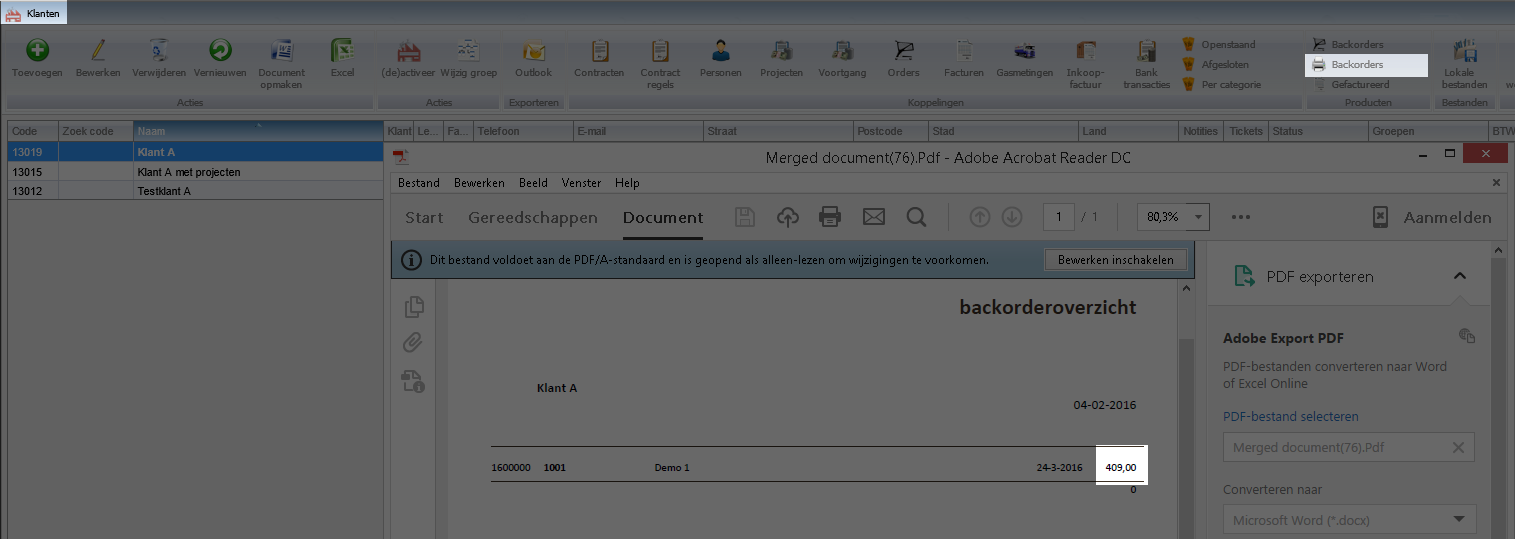
Task: Open the zoom percentage dropdown
Action: [1199, 217]
